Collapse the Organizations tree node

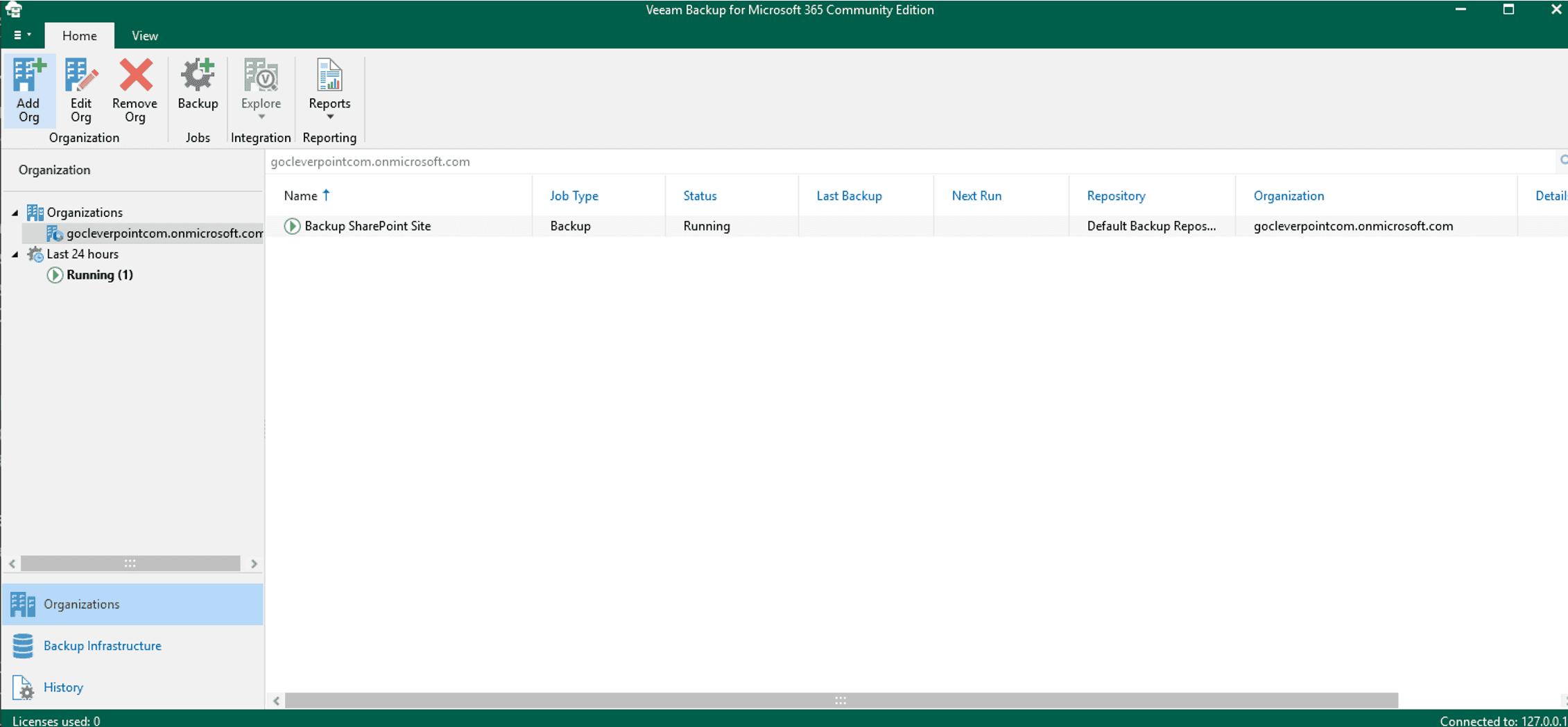(15, 213)
